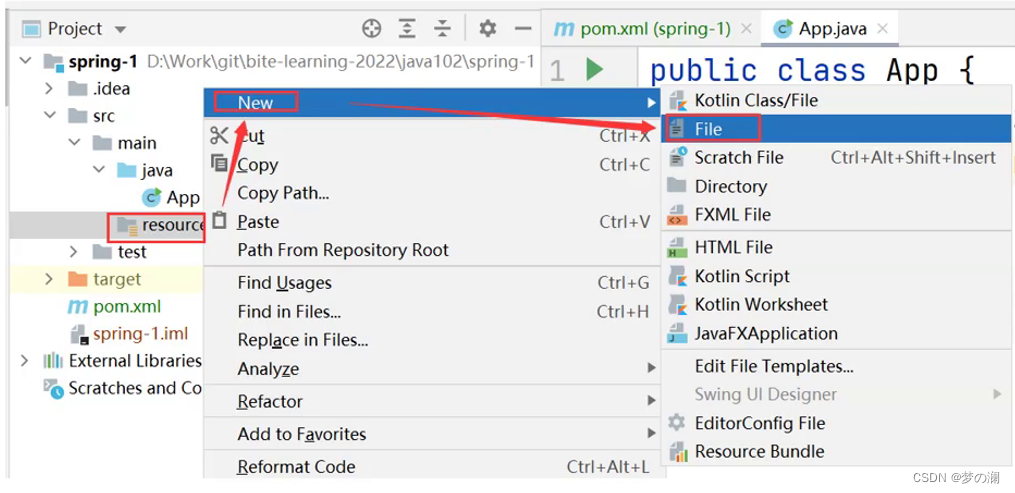
Task: Open Add to Favorites submenu
Action: (432, 433)
